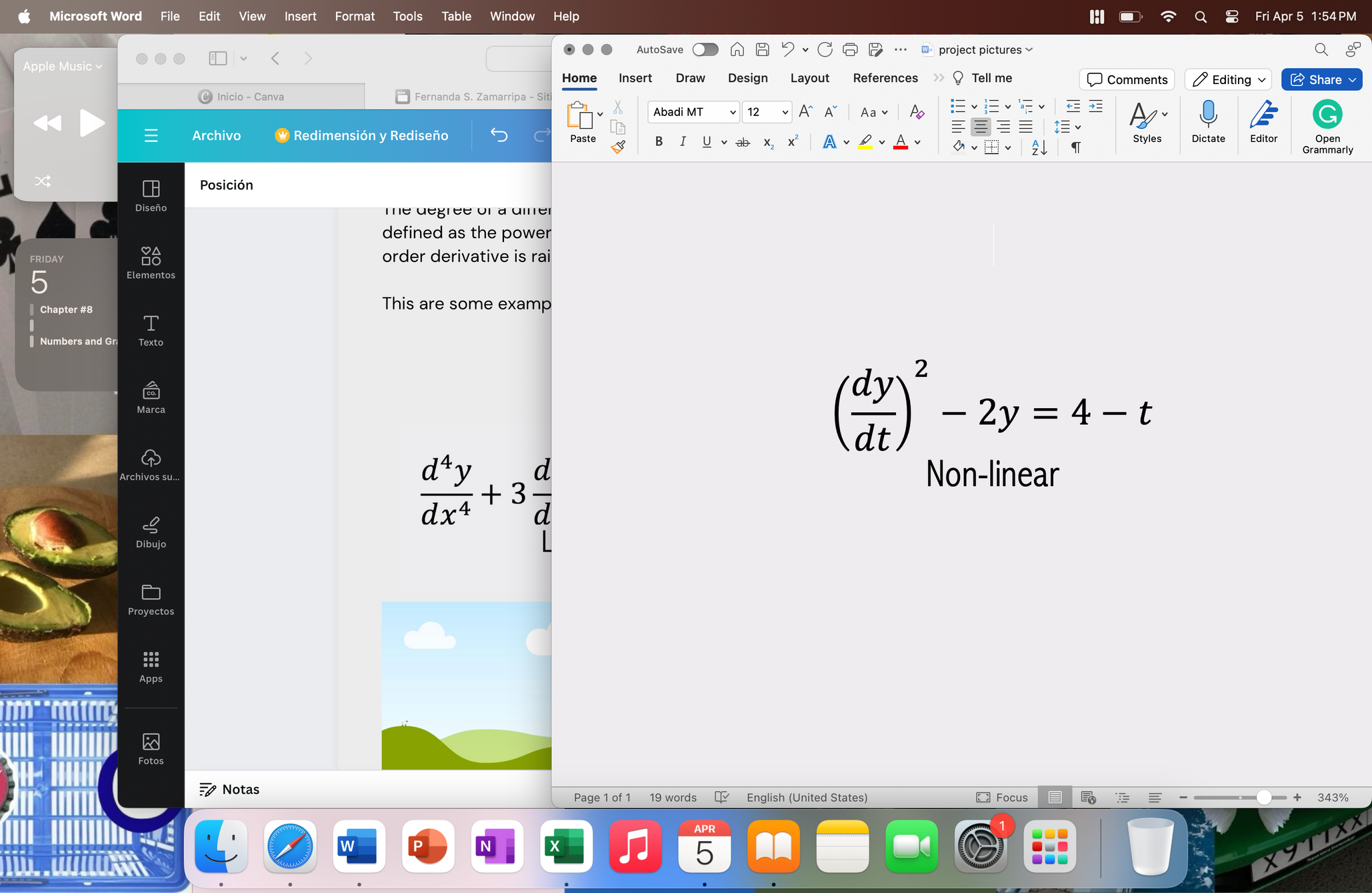Click the blue Share button
The height and width of the screenshot is (893, 1372).
(1321, 79)
